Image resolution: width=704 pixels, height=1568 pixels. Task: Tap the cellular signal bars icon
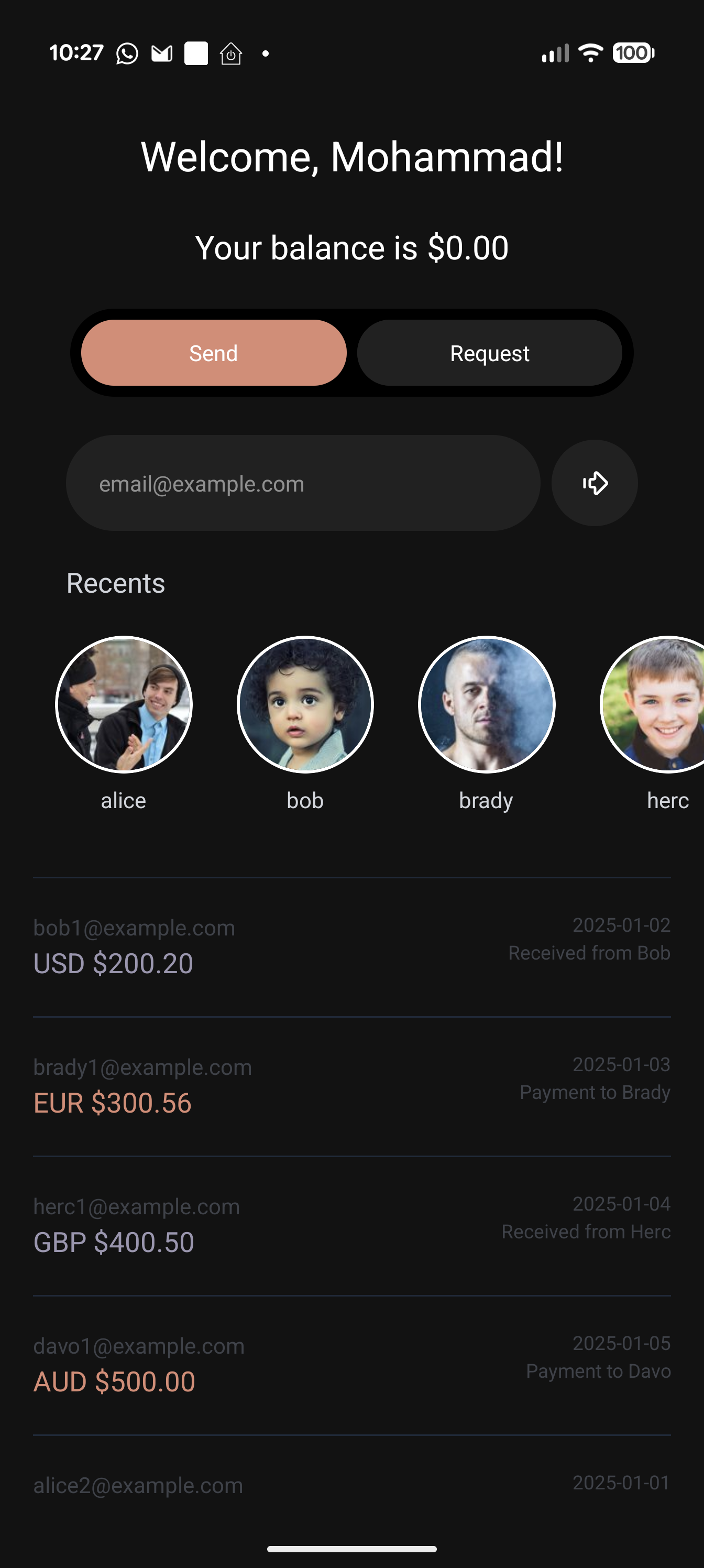555,53
